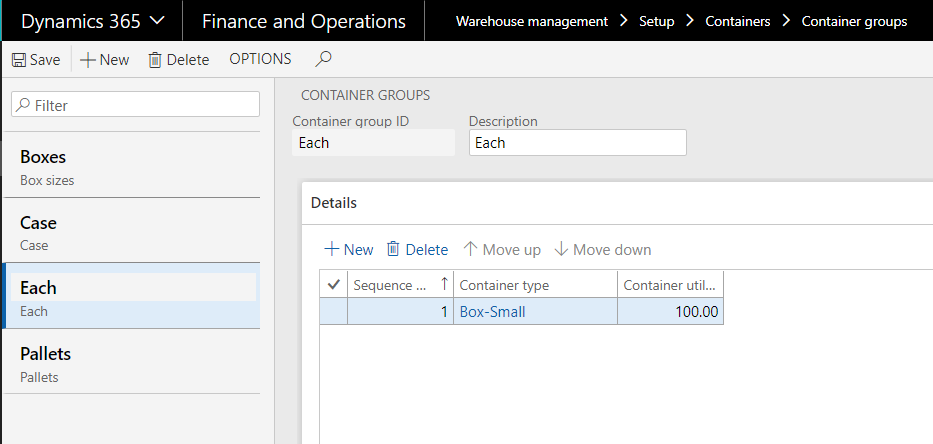Open the search magnifier icon in toolbar
This screenshot has height=444, width=933.
tap(323, 60)
